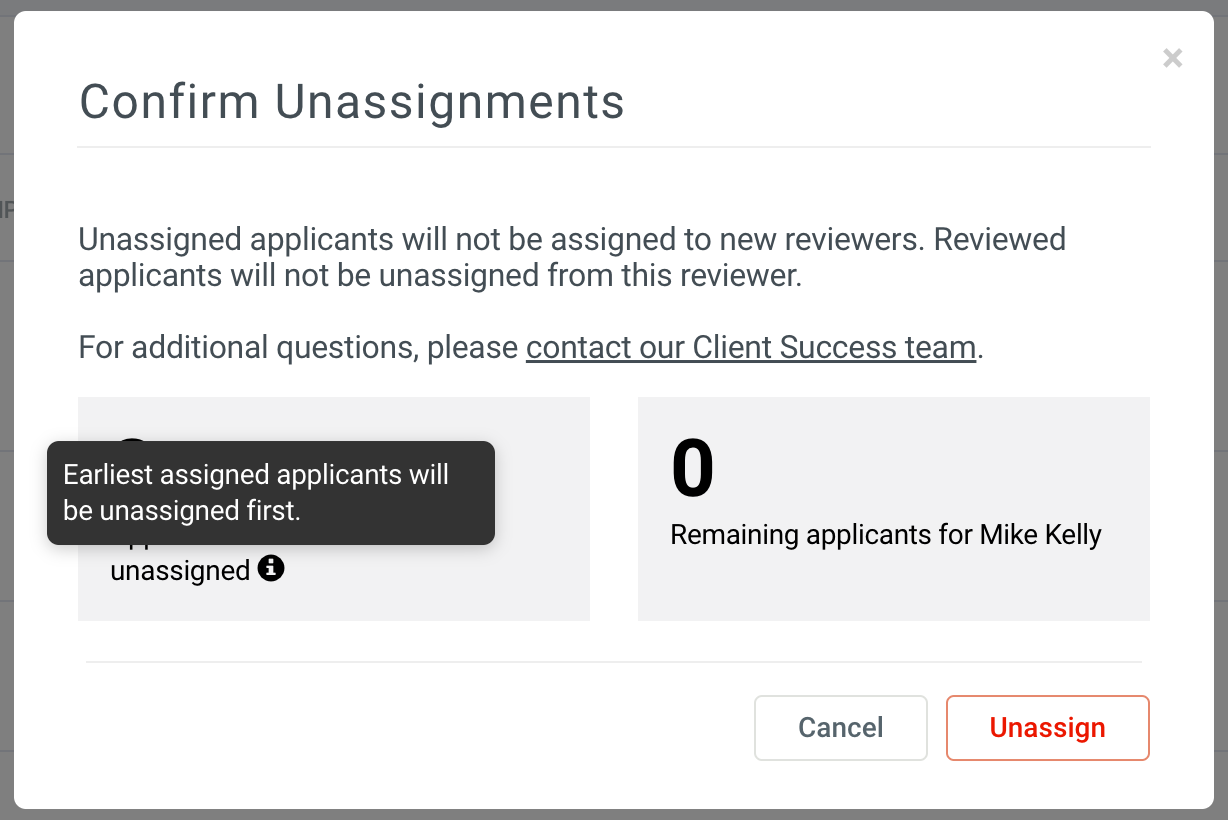Click the "For additional questions, please" text
The image size is (1228, 820).
[299, 347]
